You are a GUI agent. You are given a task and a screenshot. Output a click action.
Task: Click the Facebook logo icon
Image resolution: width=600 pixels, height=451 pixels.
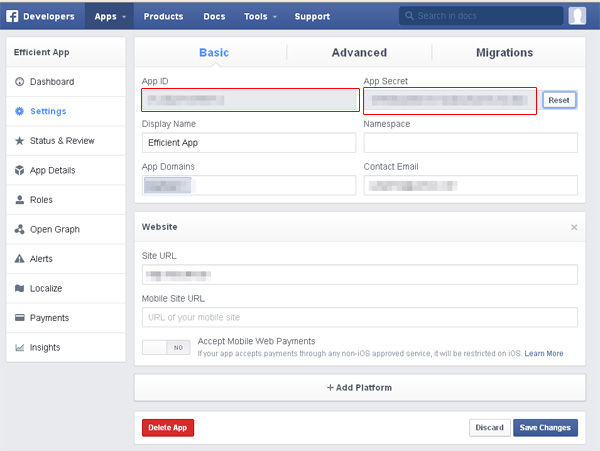[12, 16]
